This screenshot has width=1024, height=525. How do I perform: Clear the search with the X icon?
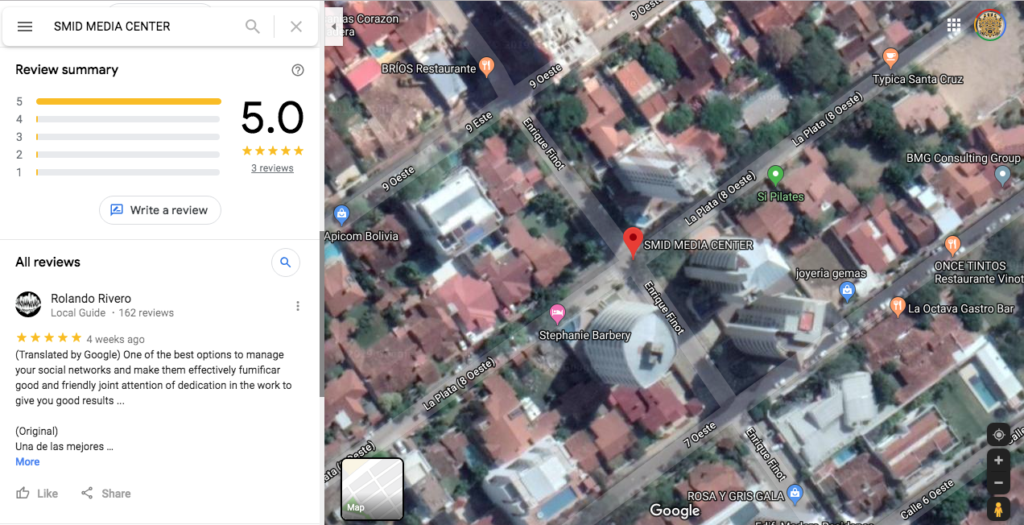coord(296,27)
